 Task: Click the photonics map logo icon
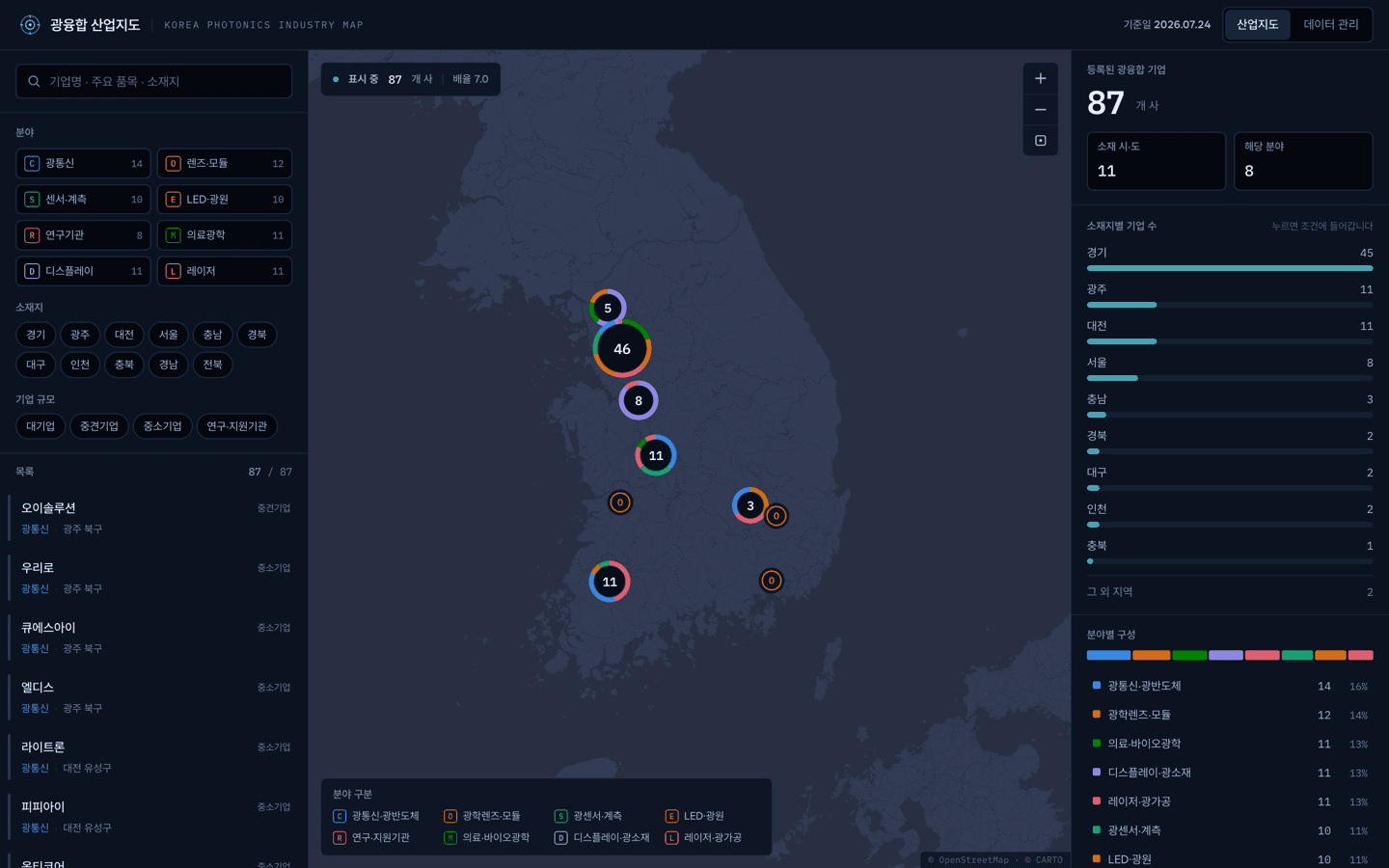pyautogui.click(x=30, y=25)
